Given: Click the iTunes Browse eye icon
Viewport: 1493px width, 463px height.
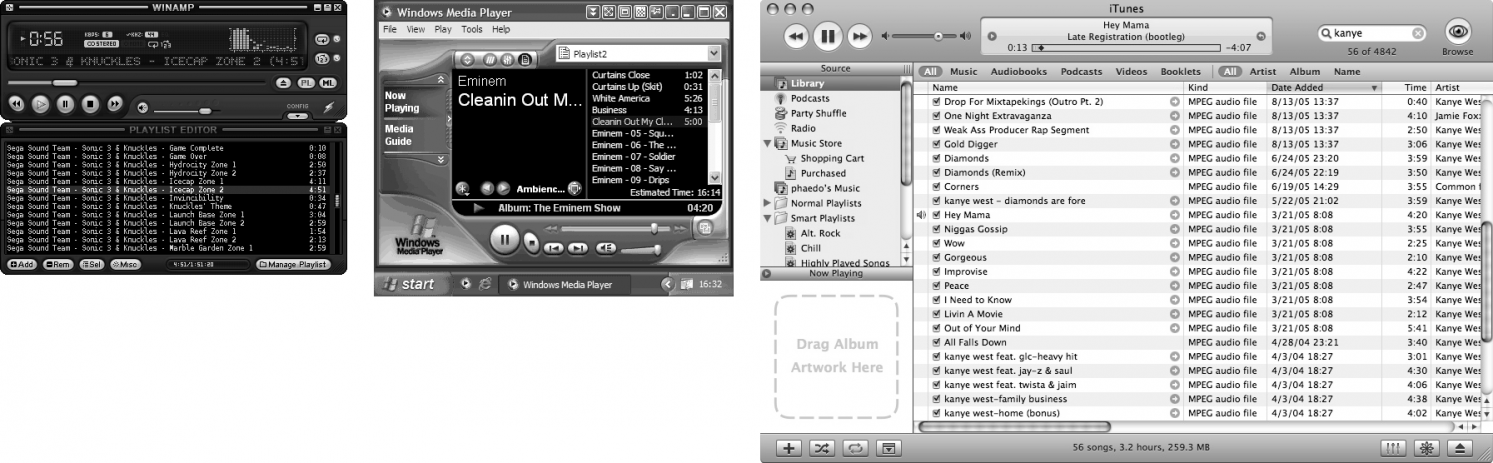Looking at the screenshot, I should click(x=1456, y=32).
